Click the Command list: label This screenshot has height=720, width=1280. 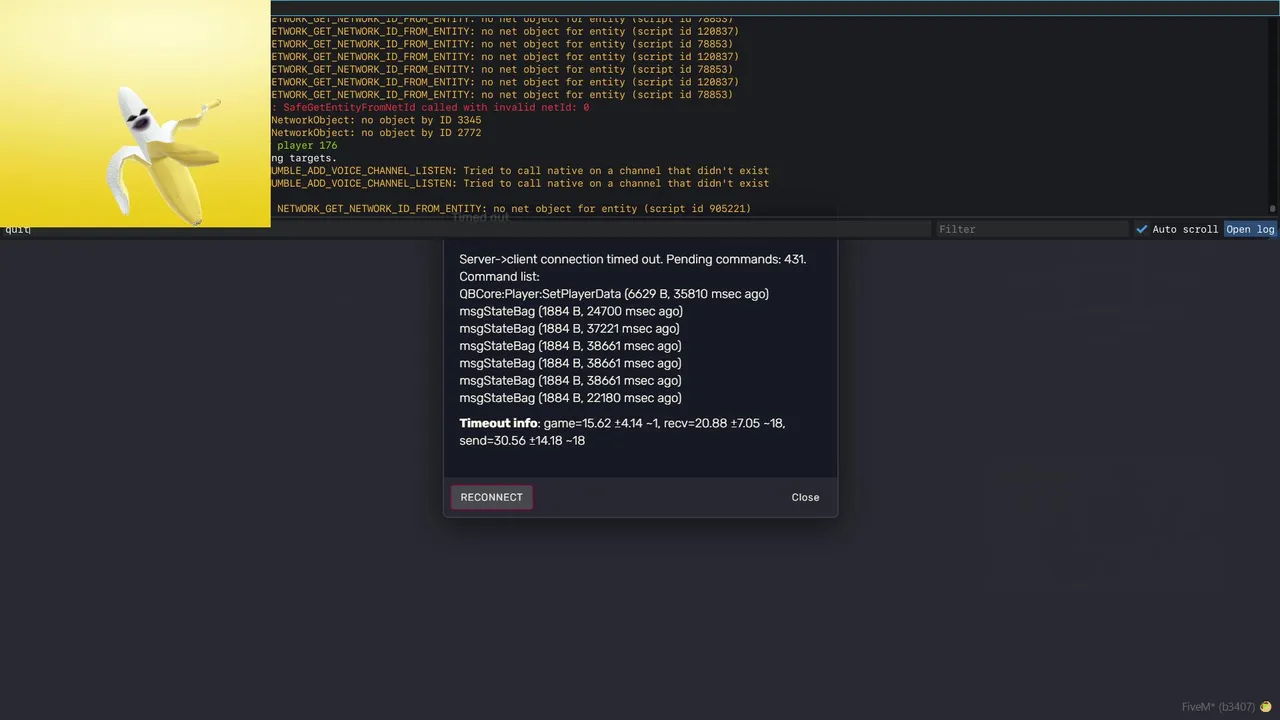[x=499, y=276]
